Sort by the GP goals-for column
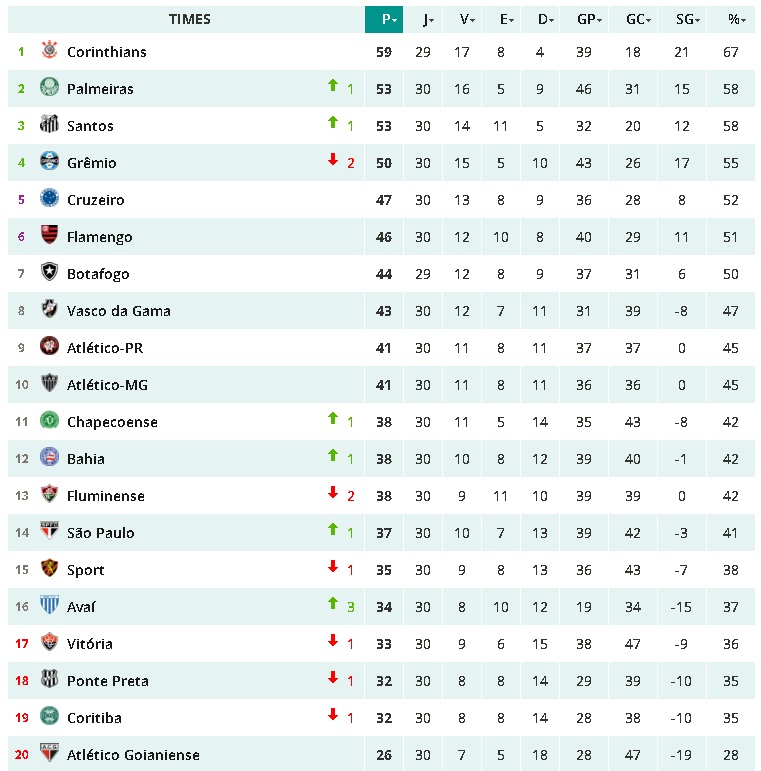The image size is (761, 771). [x=587, y=19]
